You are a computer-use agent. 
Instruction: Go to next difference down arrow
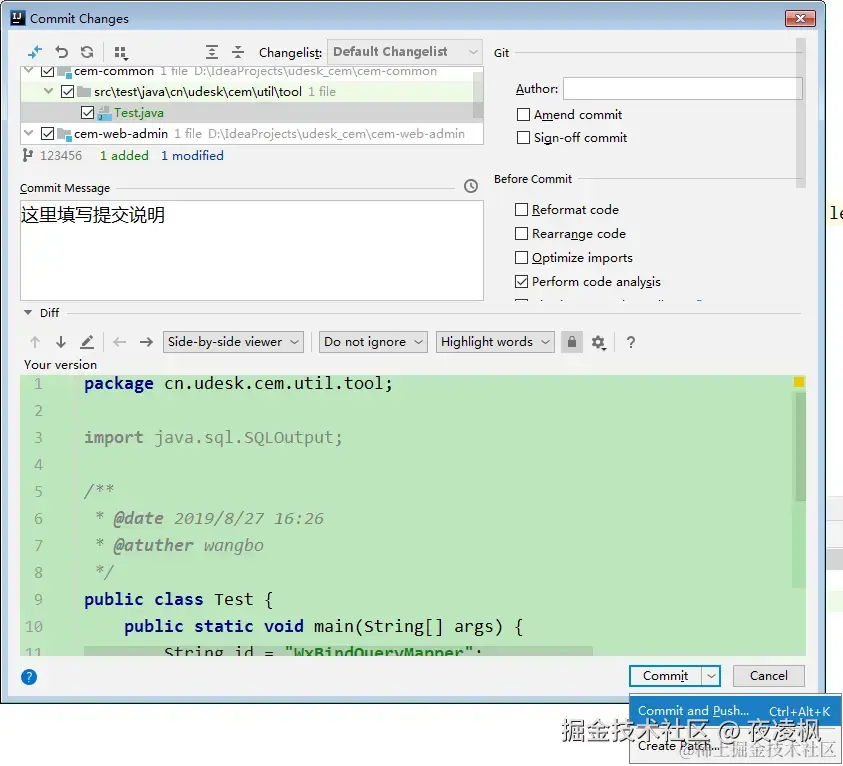tap(61, 342)
